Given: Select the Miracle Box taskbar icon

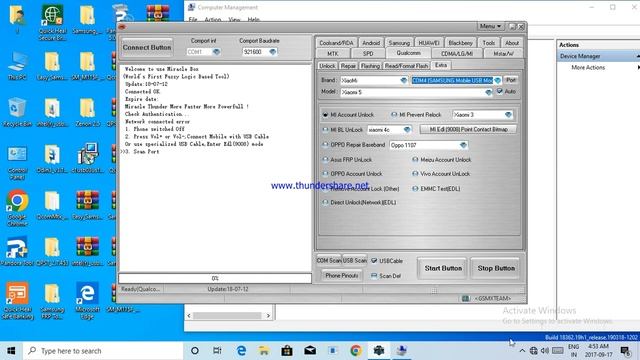Looking at the screenshot, I should [x=379, y=351].
